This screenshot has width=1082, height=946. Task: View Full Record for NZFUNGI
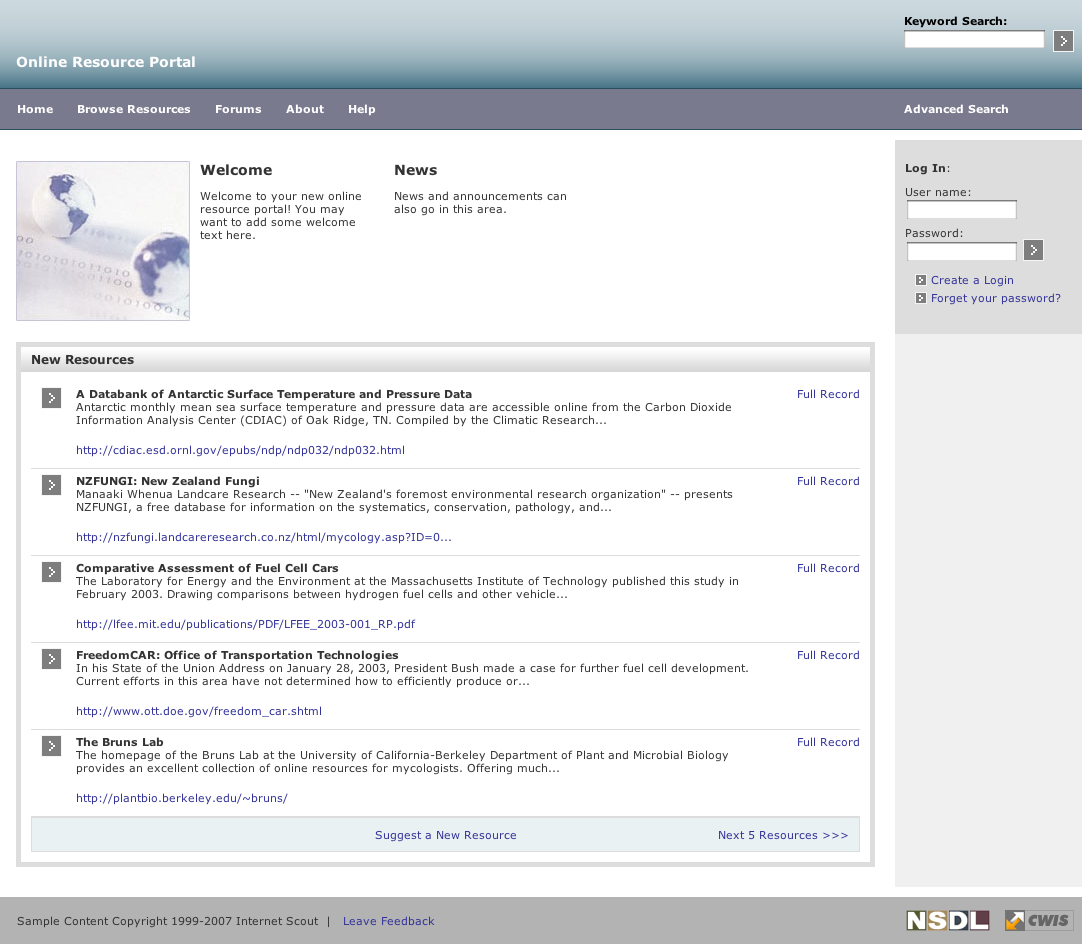coord(827,481)
